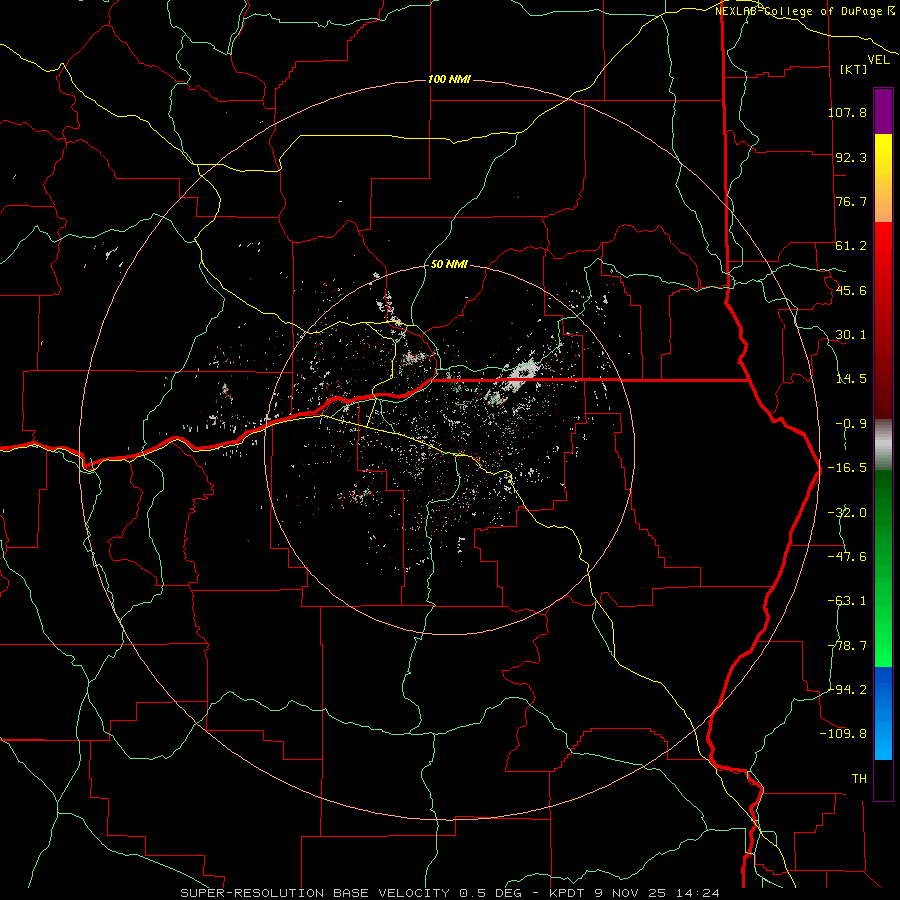Viewport: 900px width, 900px height.
Task: Click the NEXLAB-College of DuPage watermark text
Action: click(804, 11)
